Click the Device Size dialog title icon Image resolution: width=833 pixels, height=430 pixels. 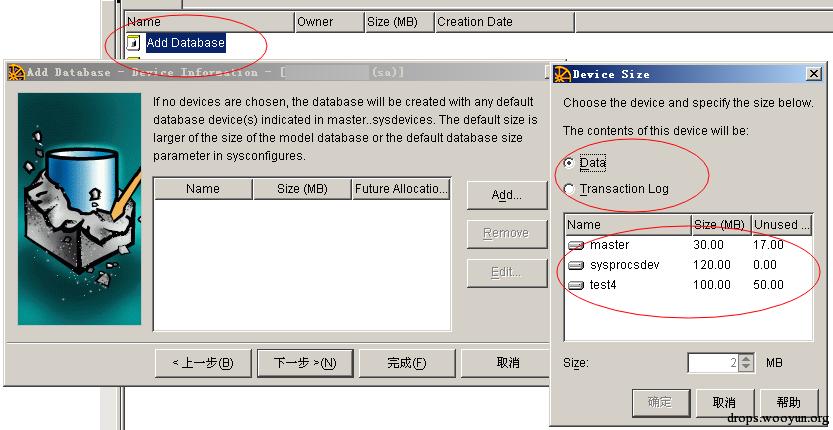(x=562, y=74)
